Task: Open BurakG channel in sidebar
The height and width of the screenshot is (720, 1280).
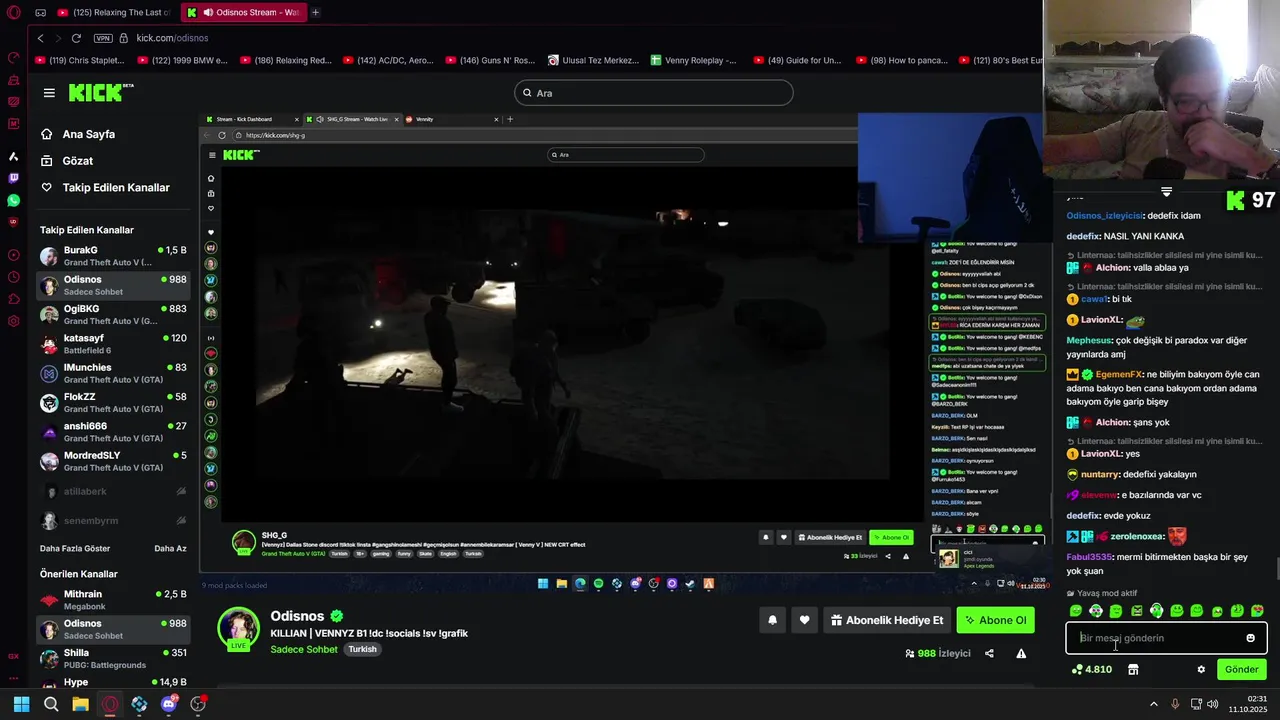Action: (113, 256)
